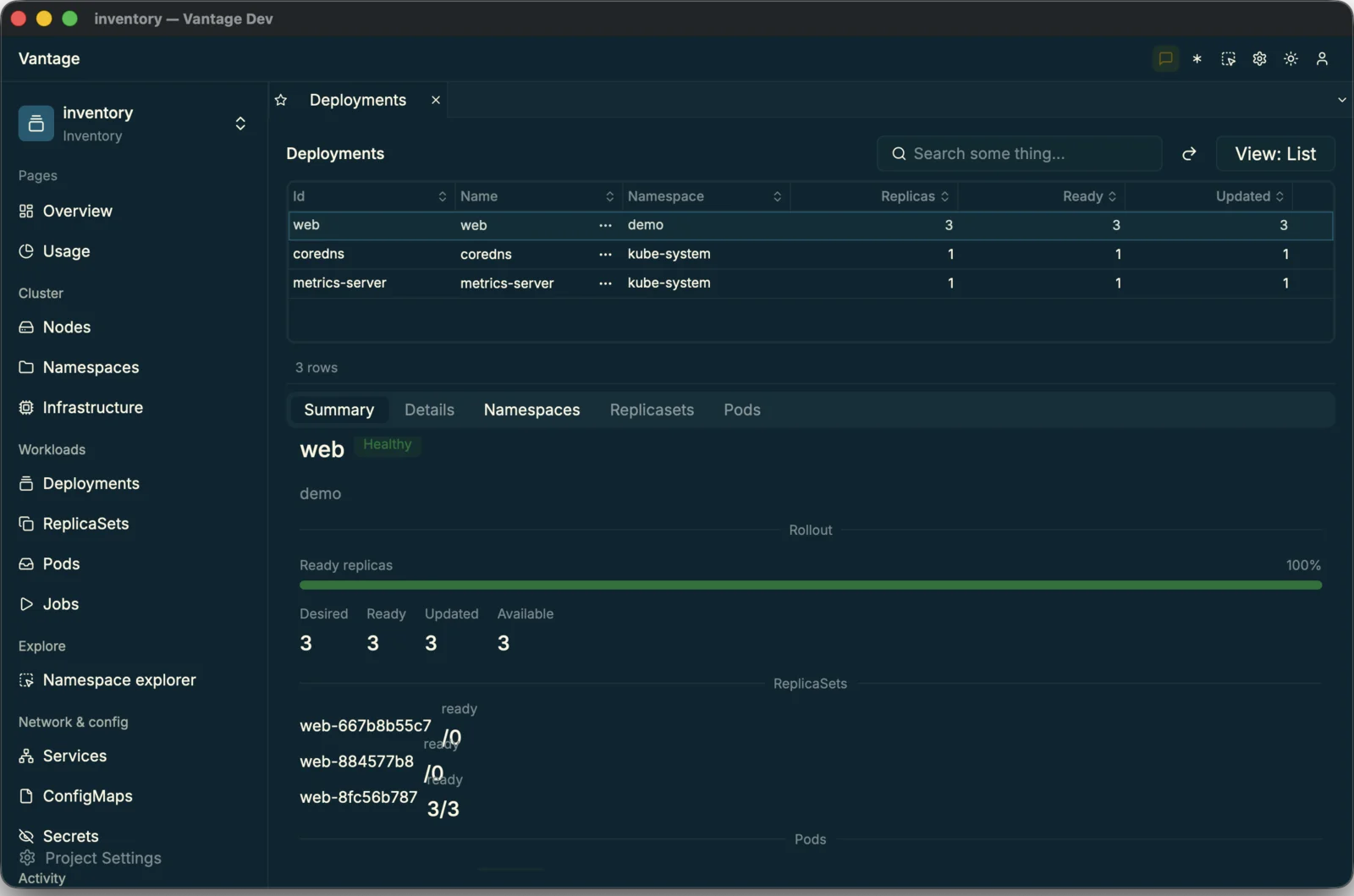Open settings gear in top bar
The image size is (1354, 896).
tap(1259, 58)
